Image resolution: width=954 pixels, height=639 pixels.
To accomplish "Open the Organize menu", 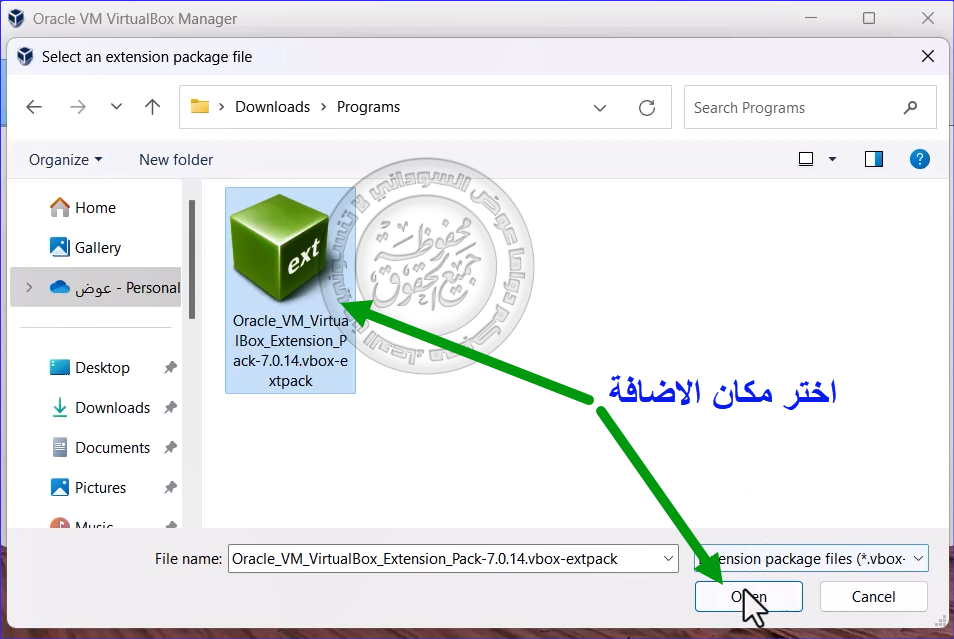I will point(65,159).
